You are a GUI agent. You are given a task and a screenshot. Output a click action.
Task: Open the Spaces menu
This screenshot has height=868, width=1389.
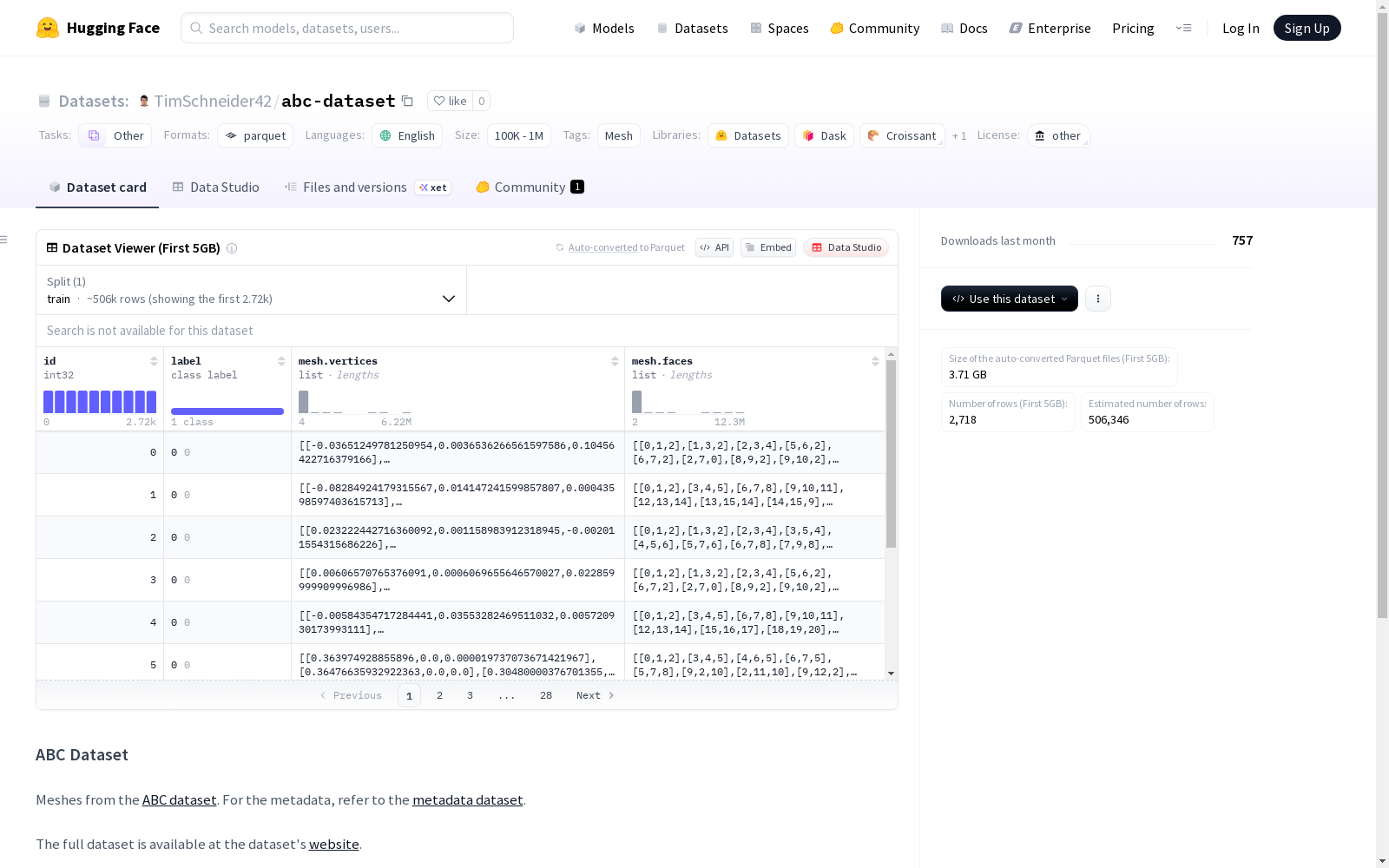tap(780, 28)
